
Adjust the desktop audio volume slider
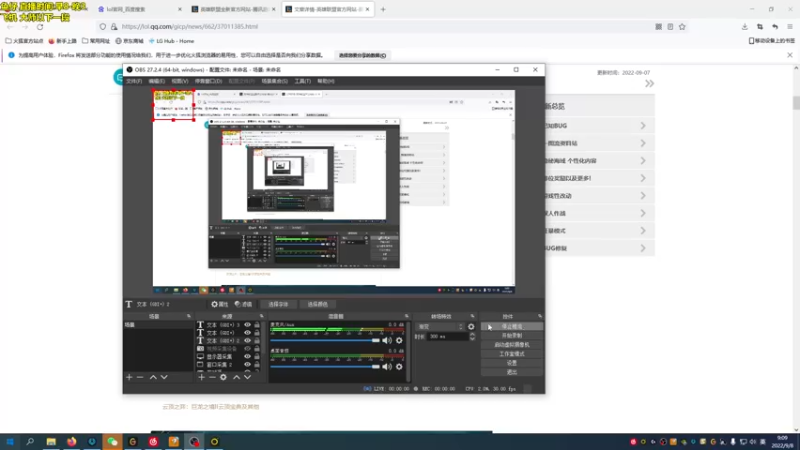(x=325, y=366)
